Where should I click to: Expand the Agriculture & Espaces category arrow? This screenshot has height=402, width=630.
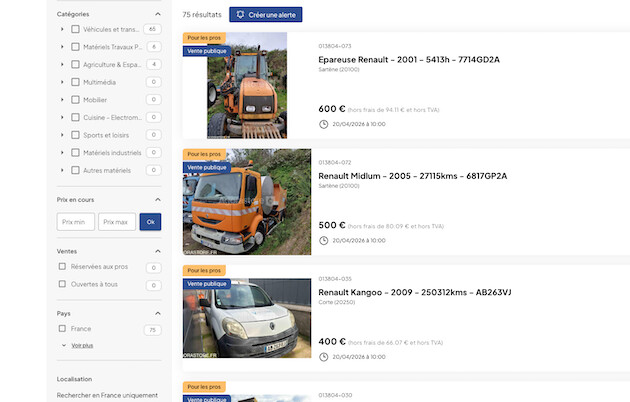63,64
